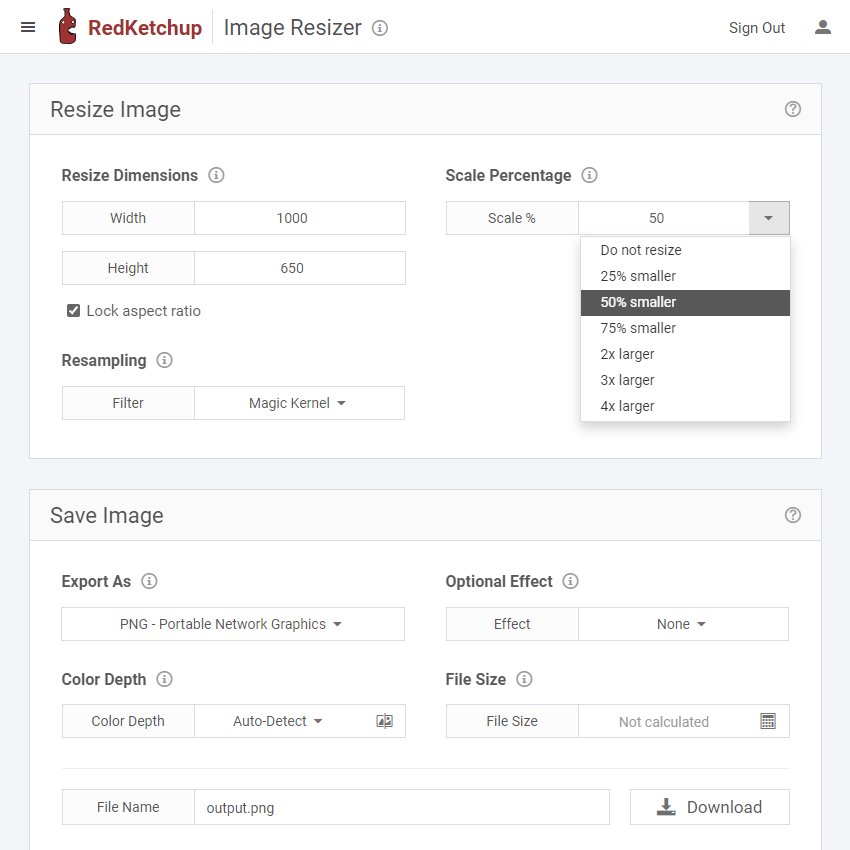The width and height of the screenshot is (850, 850).
Task: Click the color depth detection palette icon
Action: click(x=385, y=720)
